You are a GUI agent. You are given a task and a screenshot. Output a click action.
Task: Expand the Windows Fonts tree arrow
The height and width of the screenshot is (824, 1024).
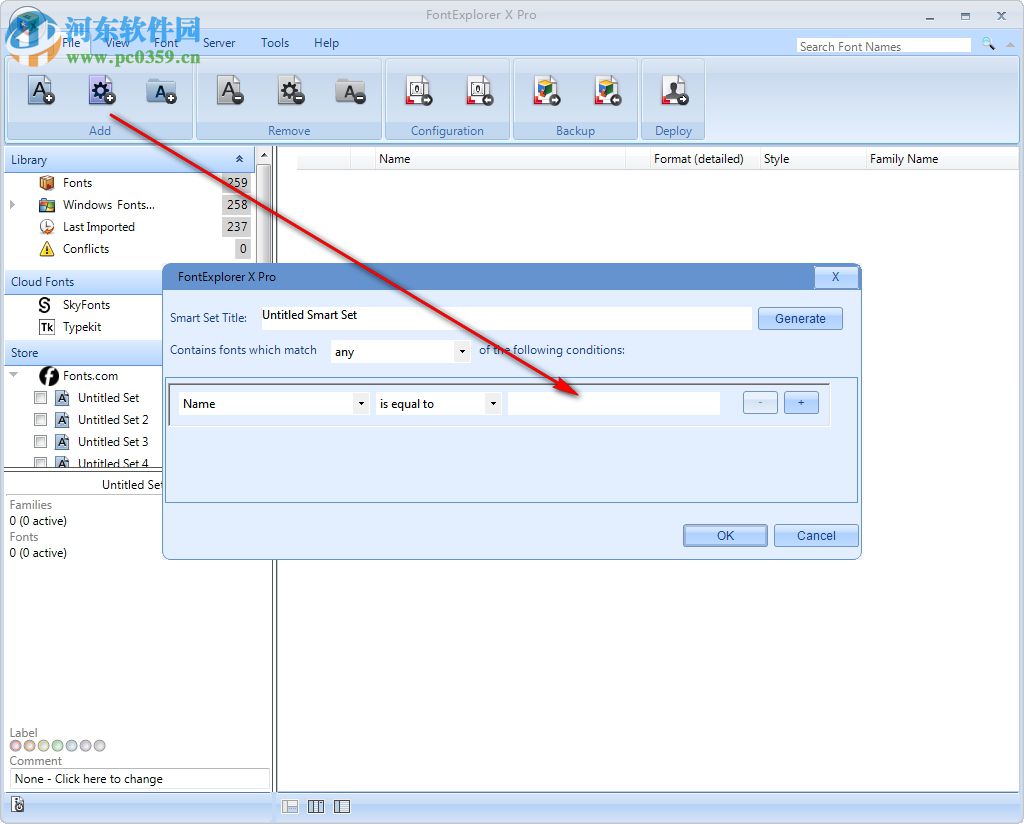click(12, 205)
